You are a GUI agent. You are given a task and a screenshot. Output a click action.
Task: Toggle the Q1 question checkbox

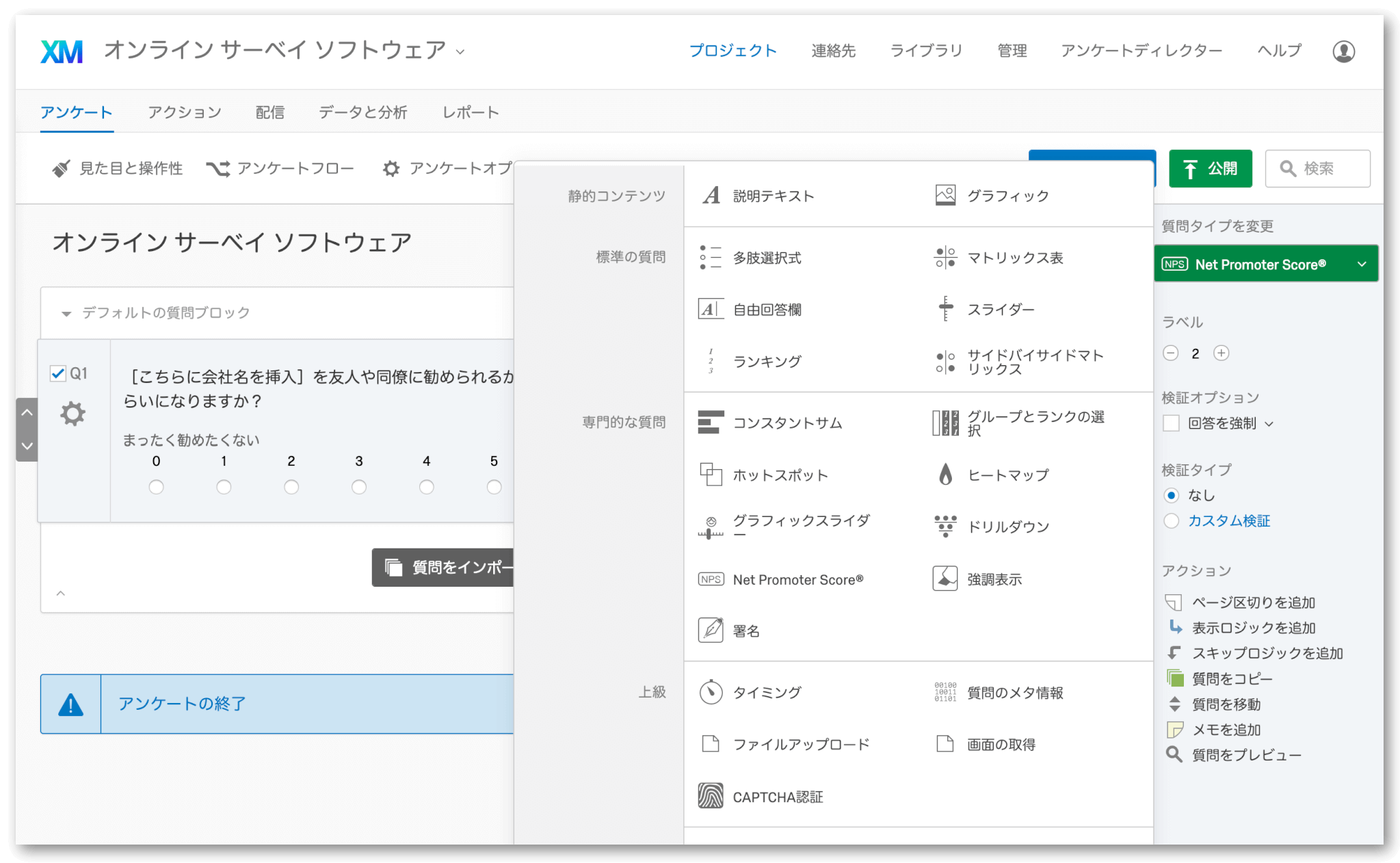(x=58, y=373)
